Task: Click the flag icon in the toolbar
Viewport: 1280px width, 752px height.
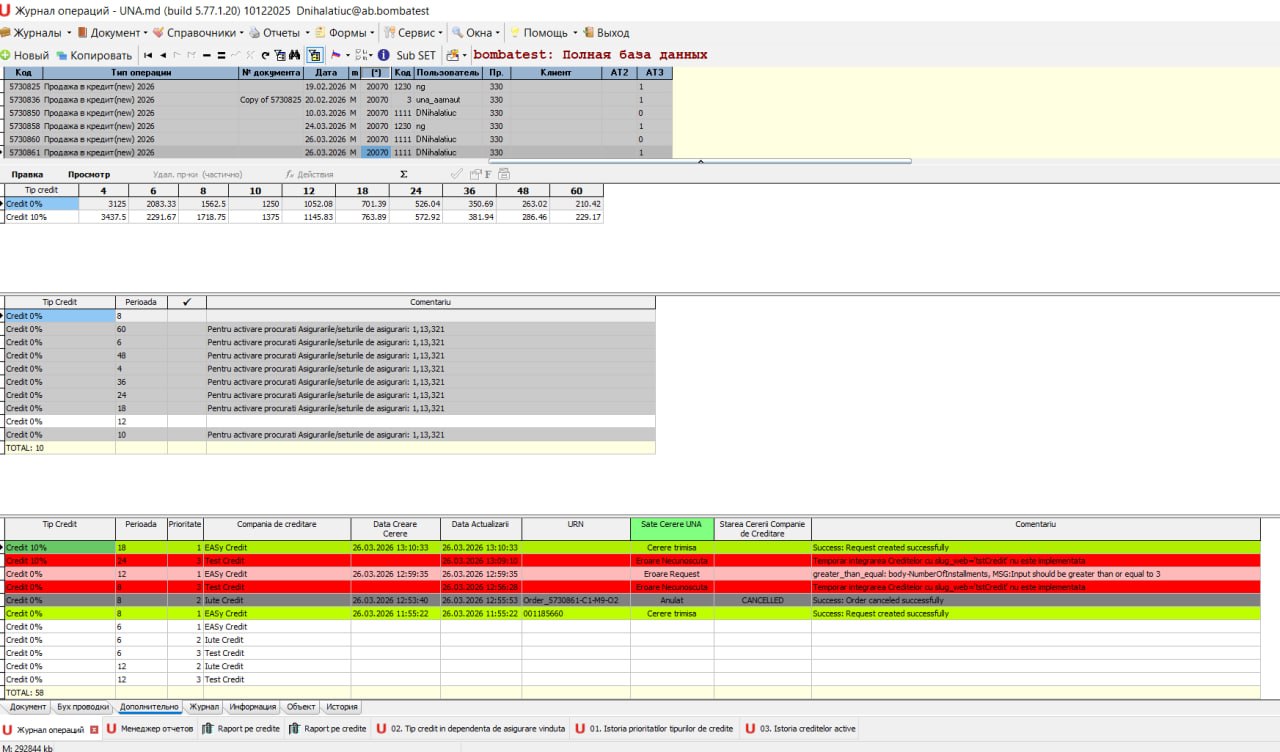Action: point(336,55)
